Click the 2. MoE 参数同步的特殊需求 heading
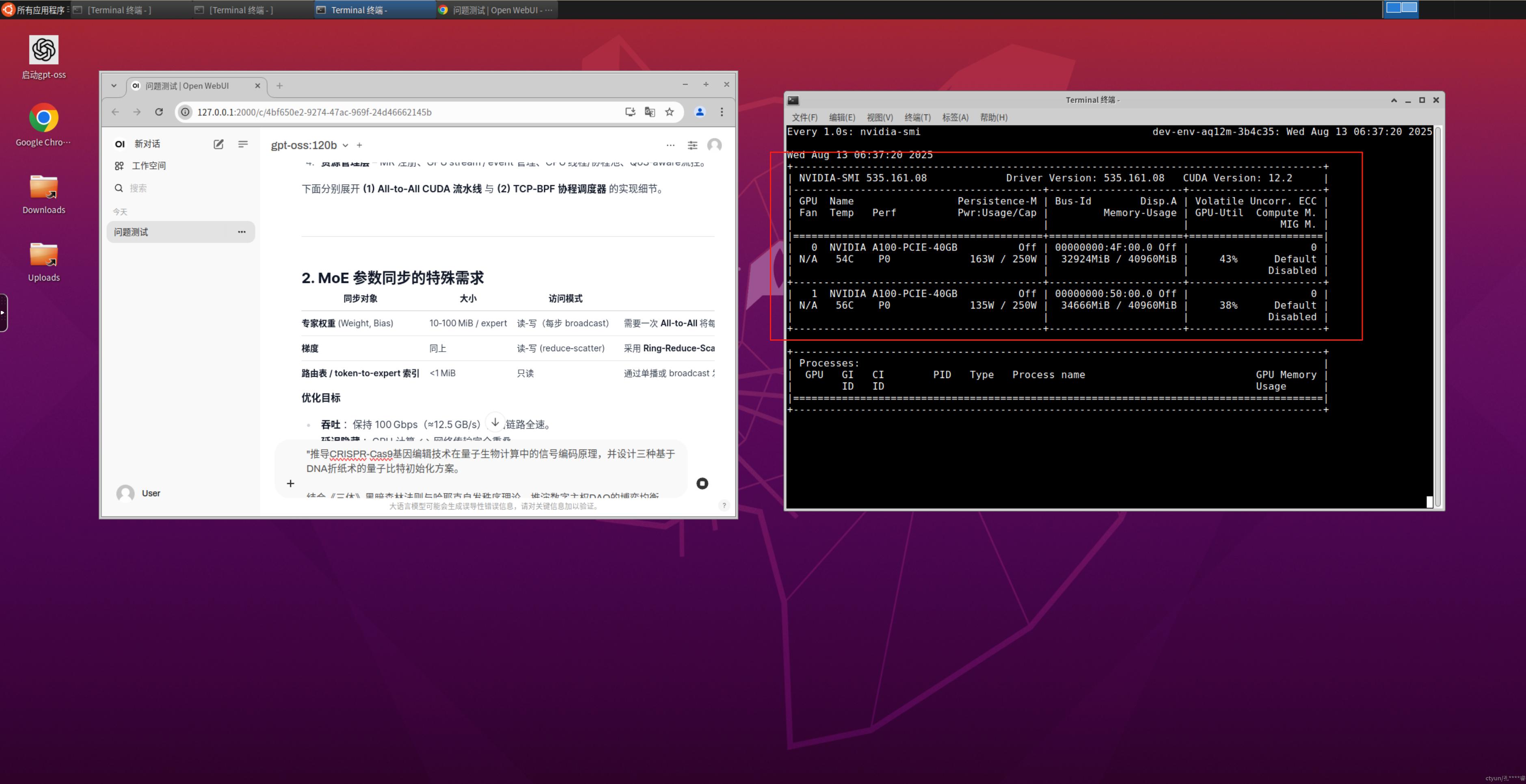1526x784 pixels. point(393,278)
